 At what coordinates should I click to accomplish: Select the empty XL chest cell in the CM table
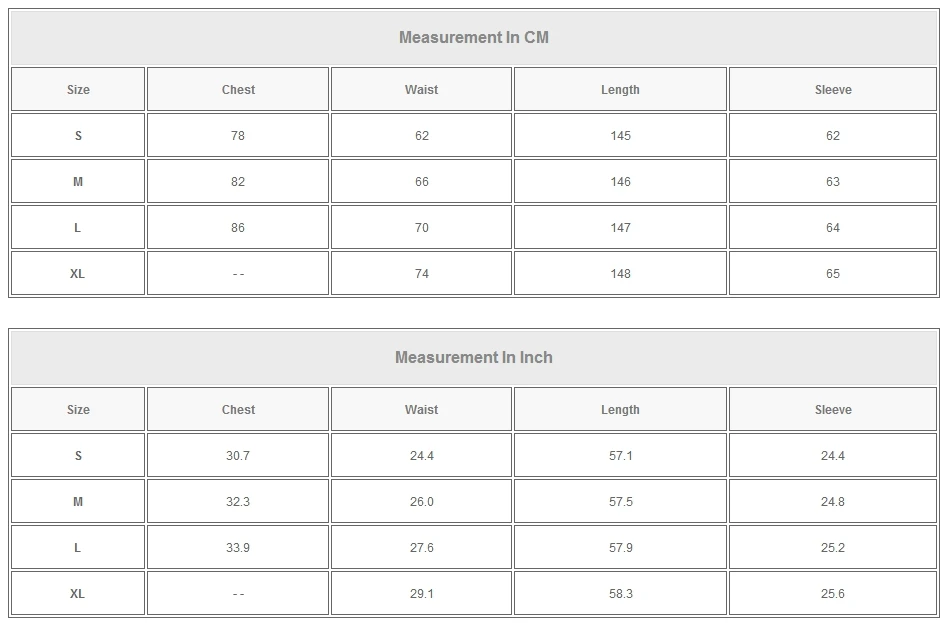tap(238, 274)
